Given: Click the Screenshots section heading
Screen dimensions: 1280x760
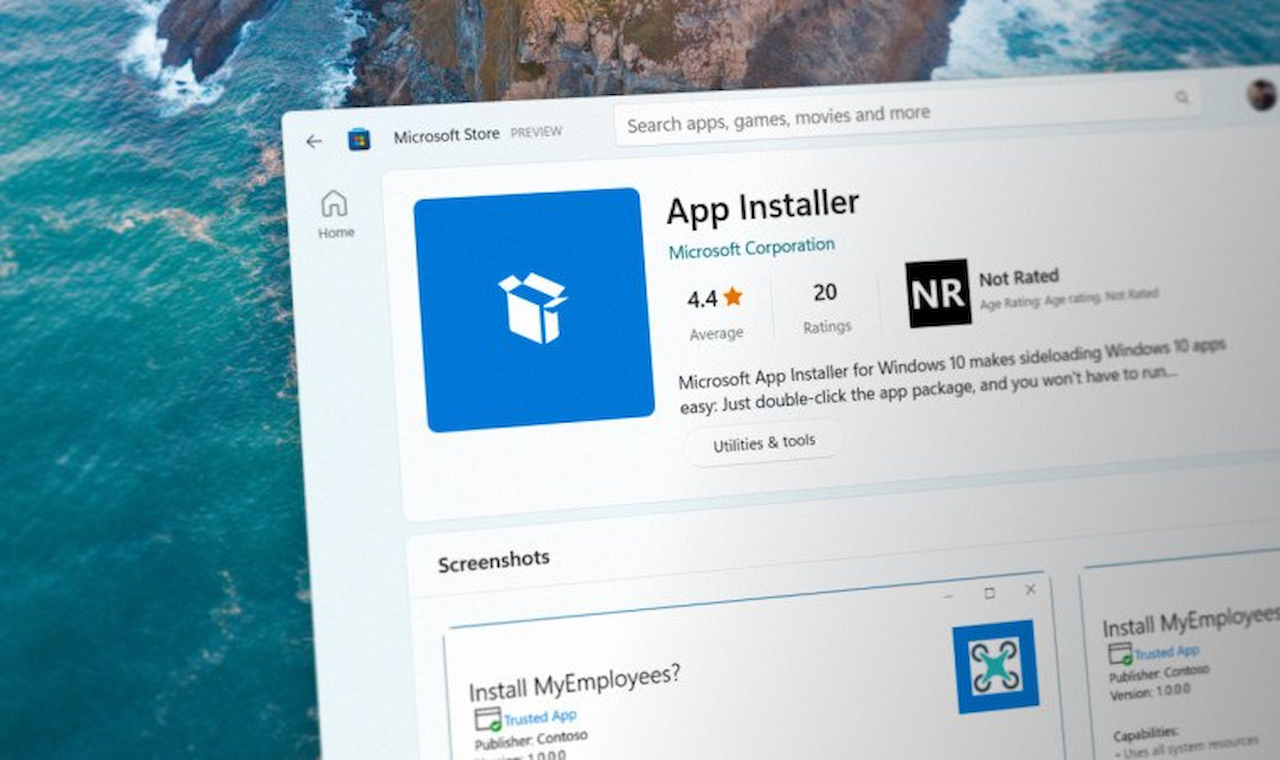Looking at the screenshot, I should coord(494,561).
